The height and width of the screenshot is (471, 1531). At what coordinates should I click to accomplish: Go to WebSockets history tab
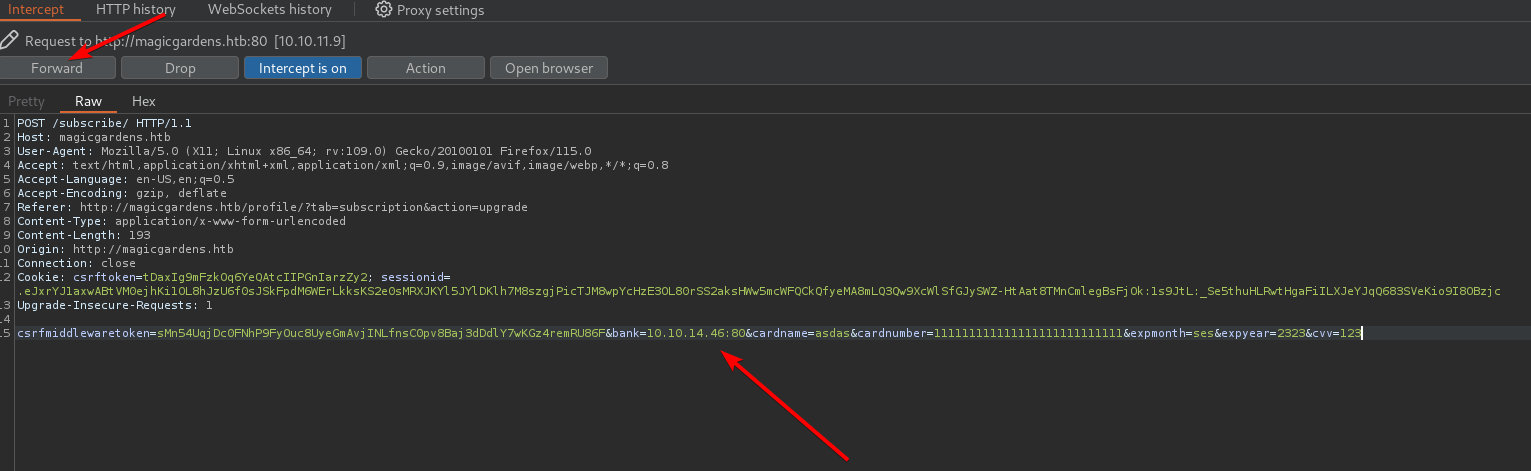click(x=269, y=10)
